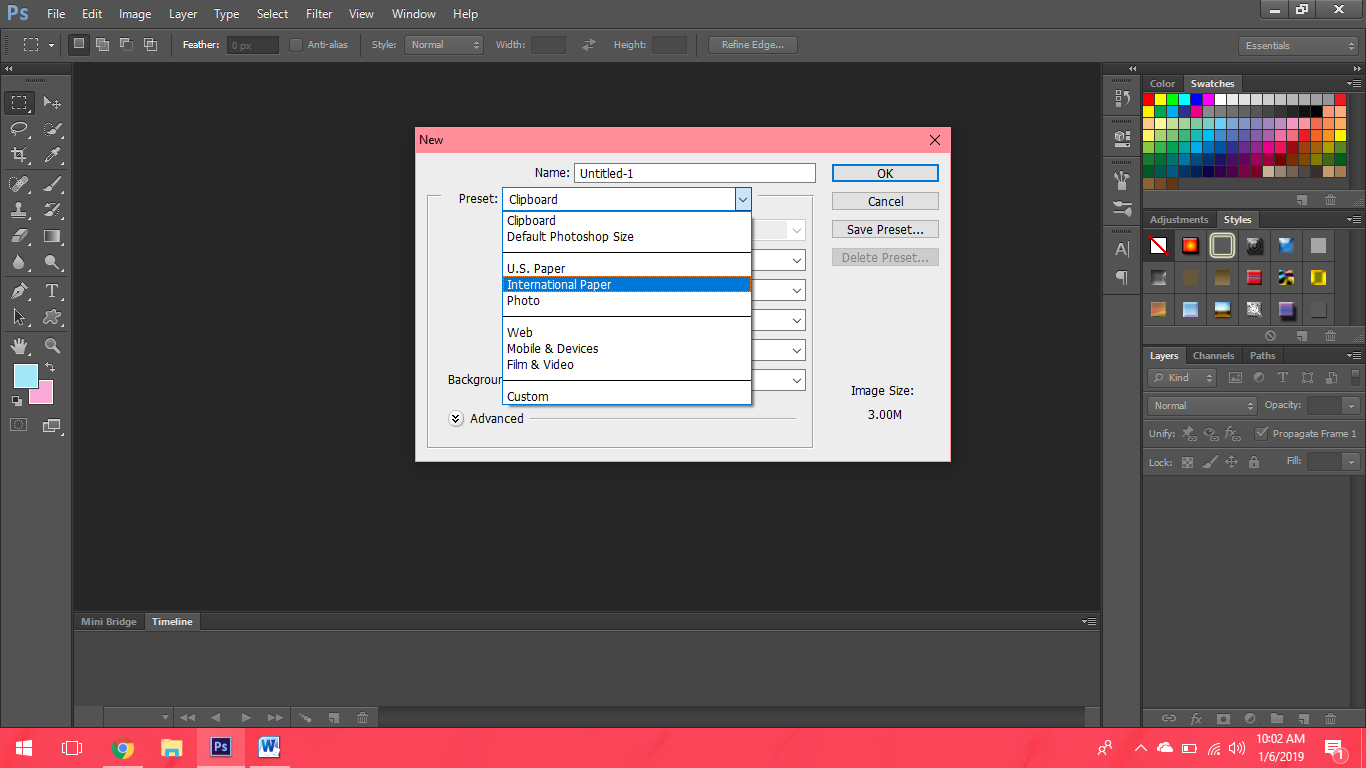Select the Hand tool
The image size is (1366, 768).
[19, 346]
